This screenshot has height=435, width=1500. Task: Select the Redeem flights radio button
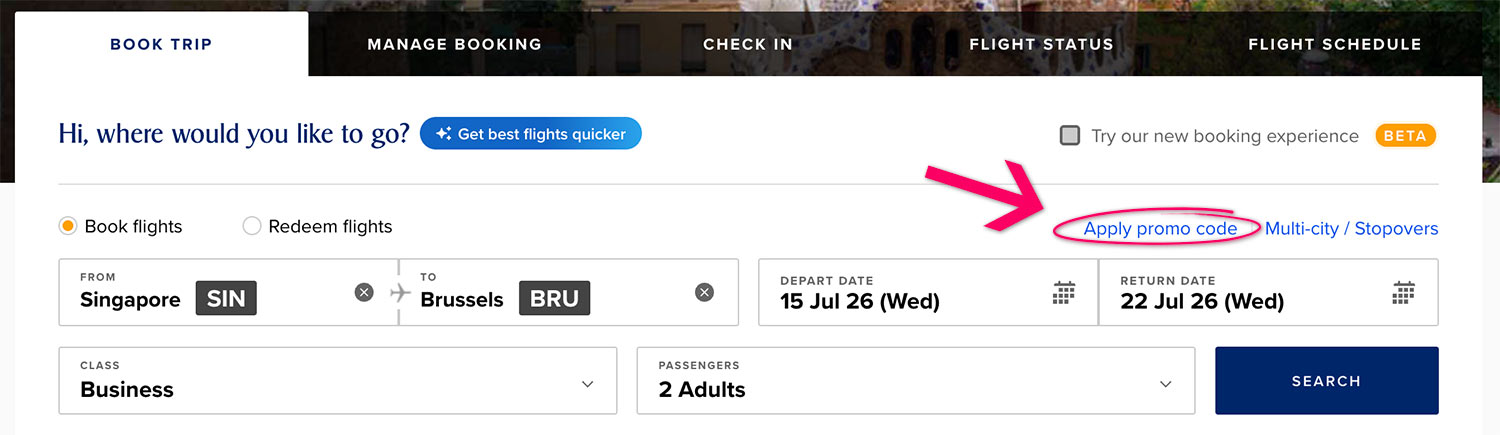tap(252, 226)
